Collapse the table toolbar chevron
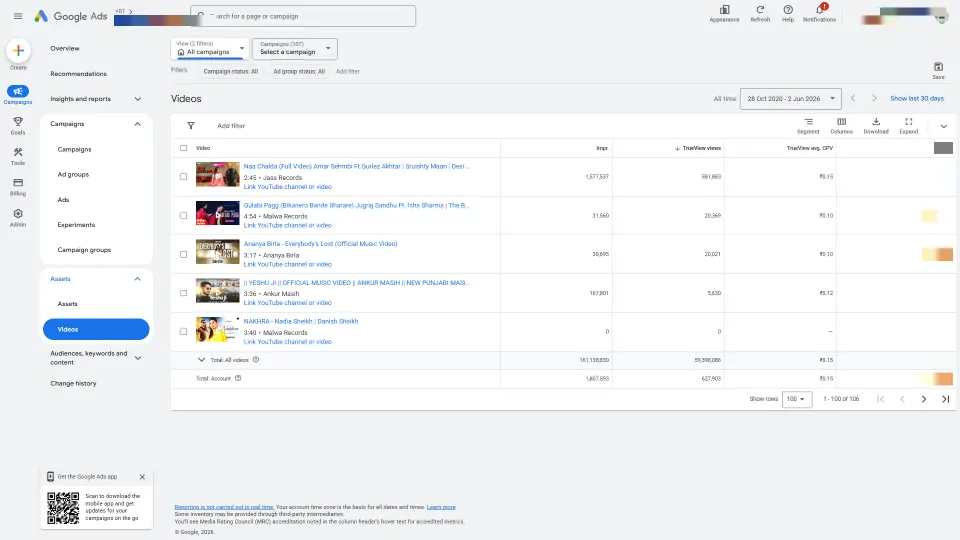 click(943, 126)
